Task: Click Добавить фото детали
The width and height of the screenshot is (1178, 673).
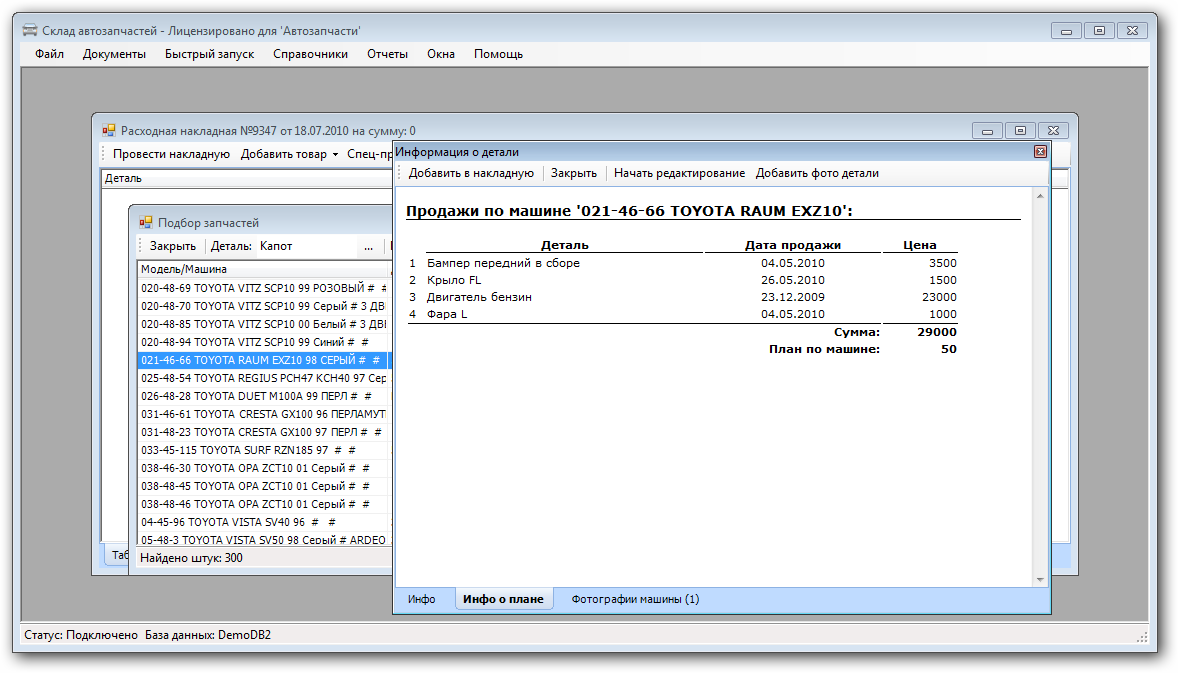Action: coord(817,173)
